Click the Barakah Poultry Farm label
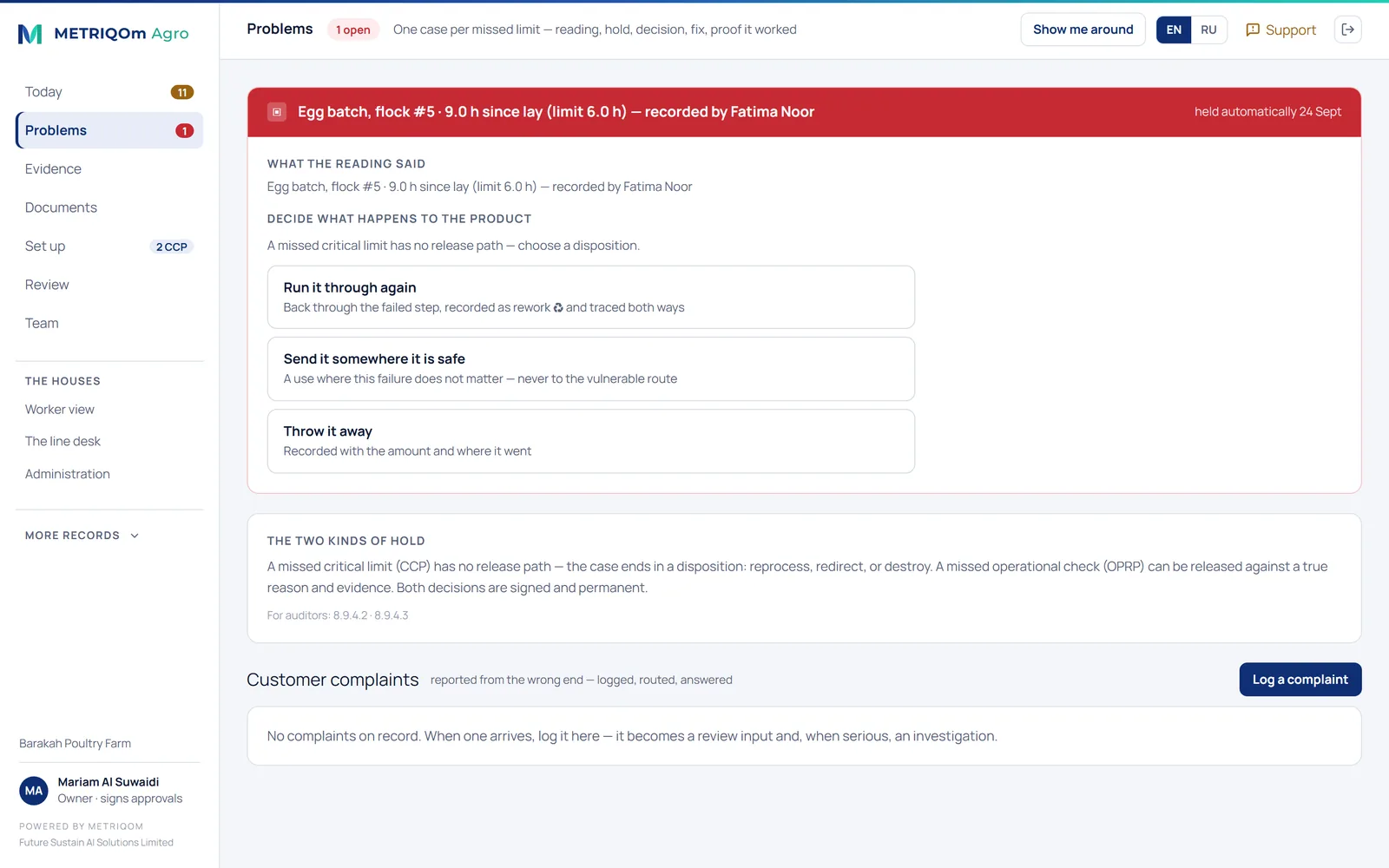 76,744
